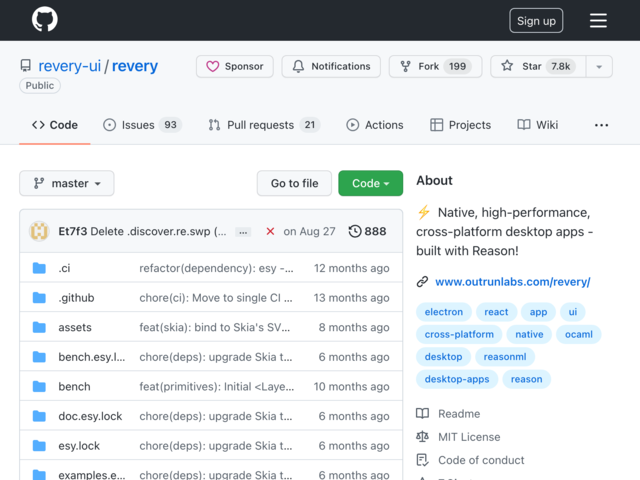
Task: Go to the Actions tab
Action: 375,125
